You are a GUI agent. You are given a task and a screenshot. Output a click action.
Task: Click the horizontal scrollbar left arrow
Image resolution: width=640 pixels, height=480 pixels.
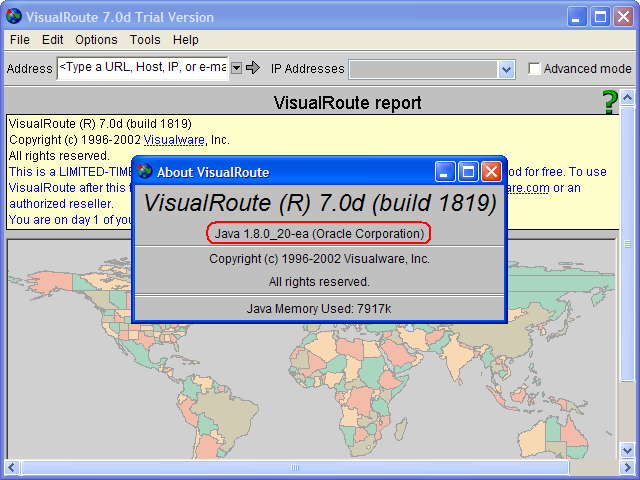[11, 467]
